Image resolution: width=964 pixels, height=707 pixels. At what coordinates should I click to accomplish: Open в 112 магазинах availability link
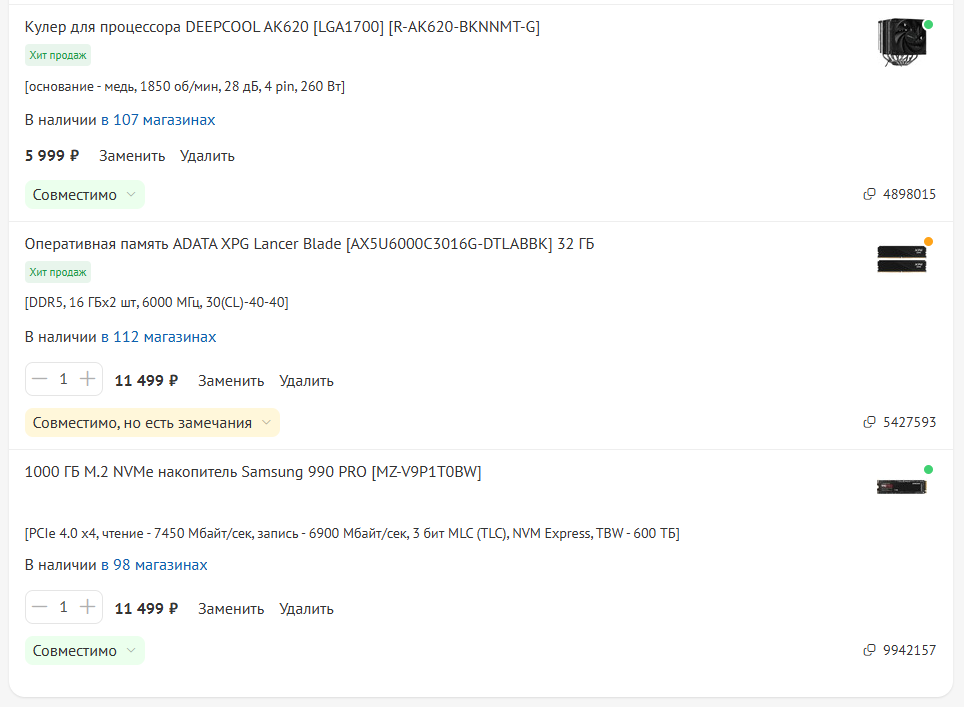tap(159, 337)
